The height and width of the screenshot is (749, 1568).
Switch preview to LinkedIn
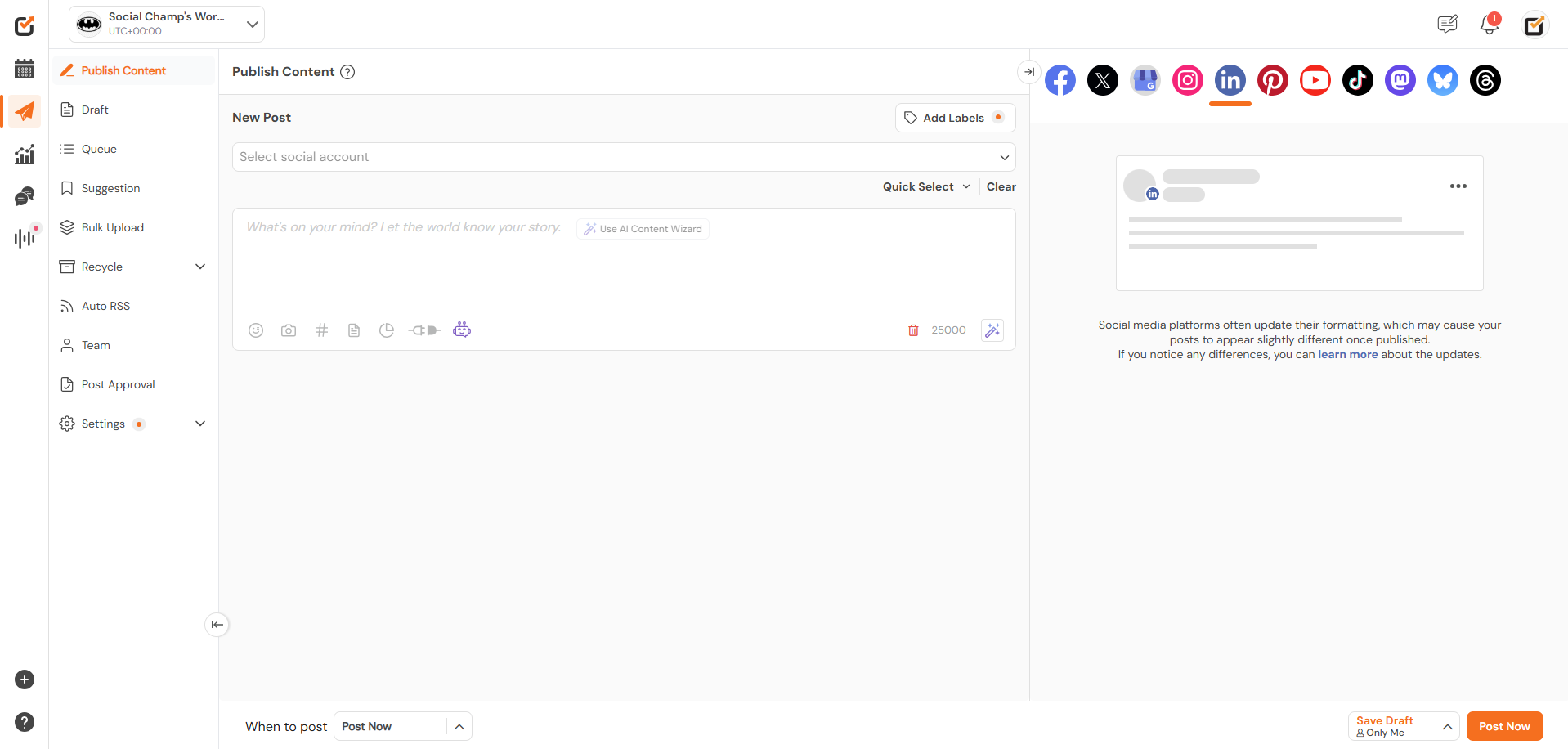[1230, 80]
